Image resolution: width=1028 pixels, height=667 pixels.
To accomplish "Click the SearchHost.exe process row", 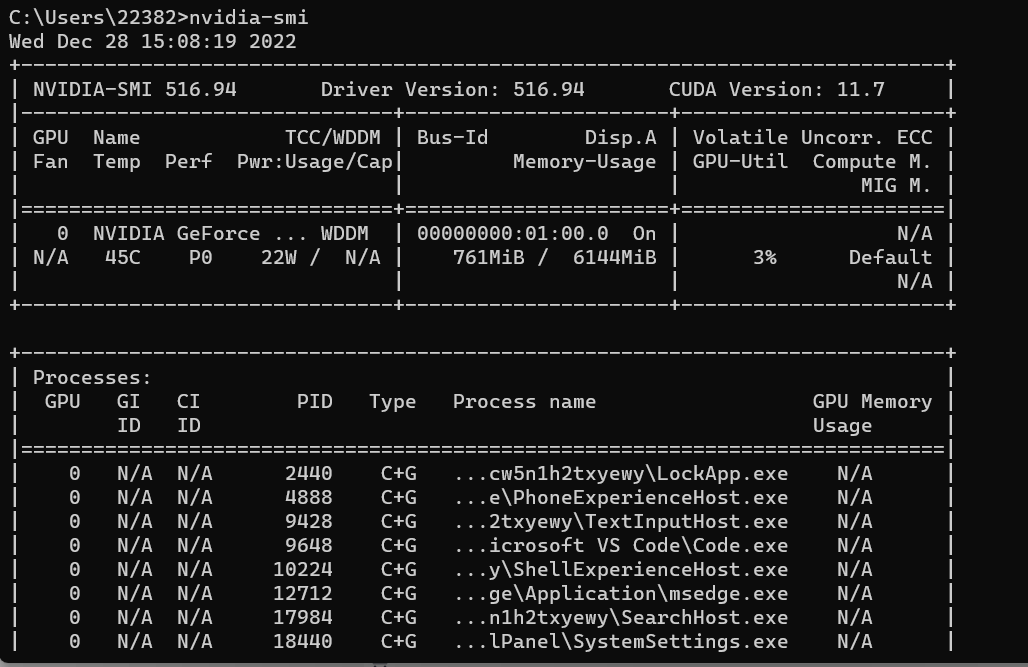I will (x=620, y=618).
